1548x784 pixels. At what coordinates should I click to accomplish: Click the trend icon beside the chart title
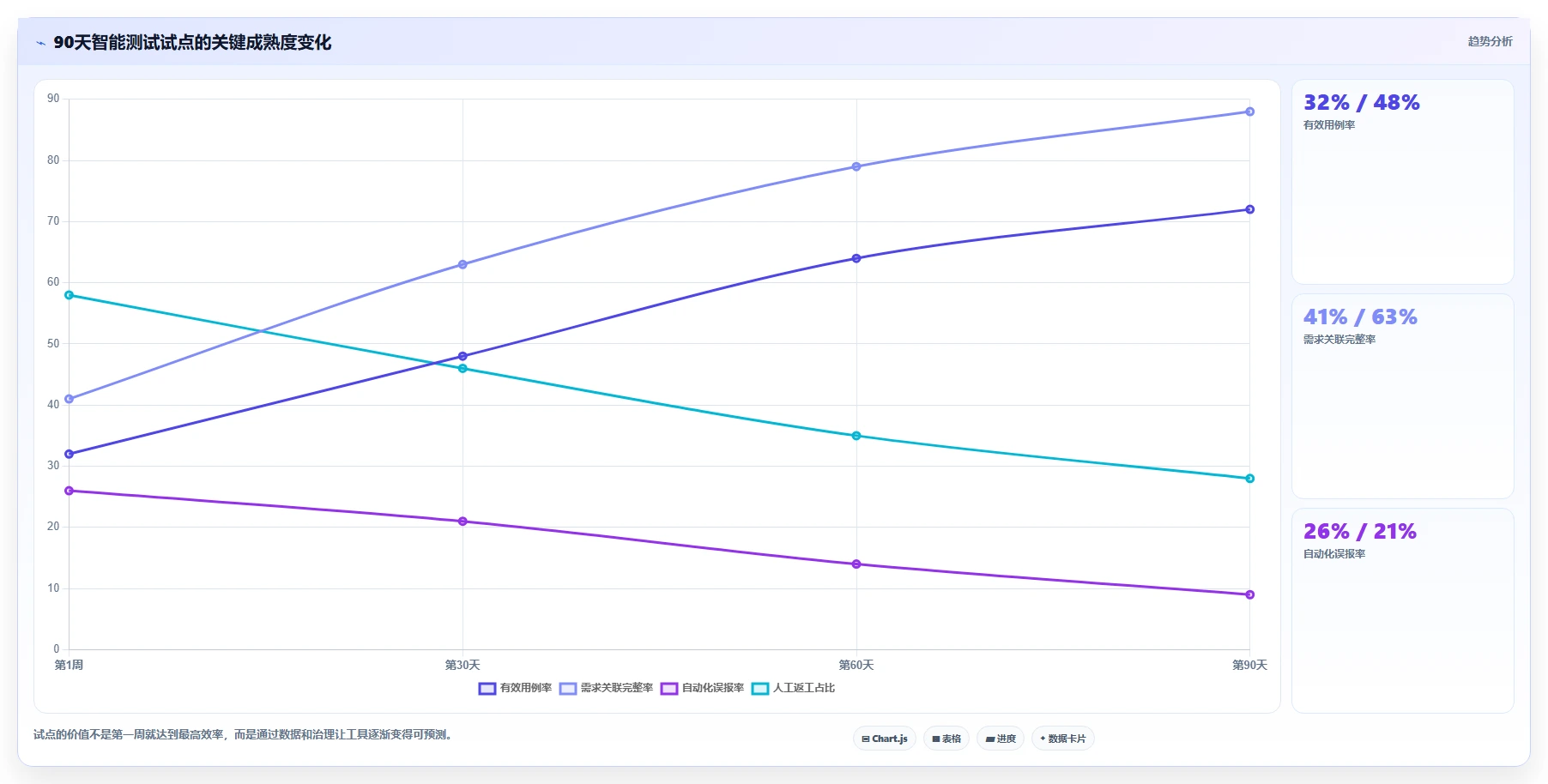pos(40,43)
